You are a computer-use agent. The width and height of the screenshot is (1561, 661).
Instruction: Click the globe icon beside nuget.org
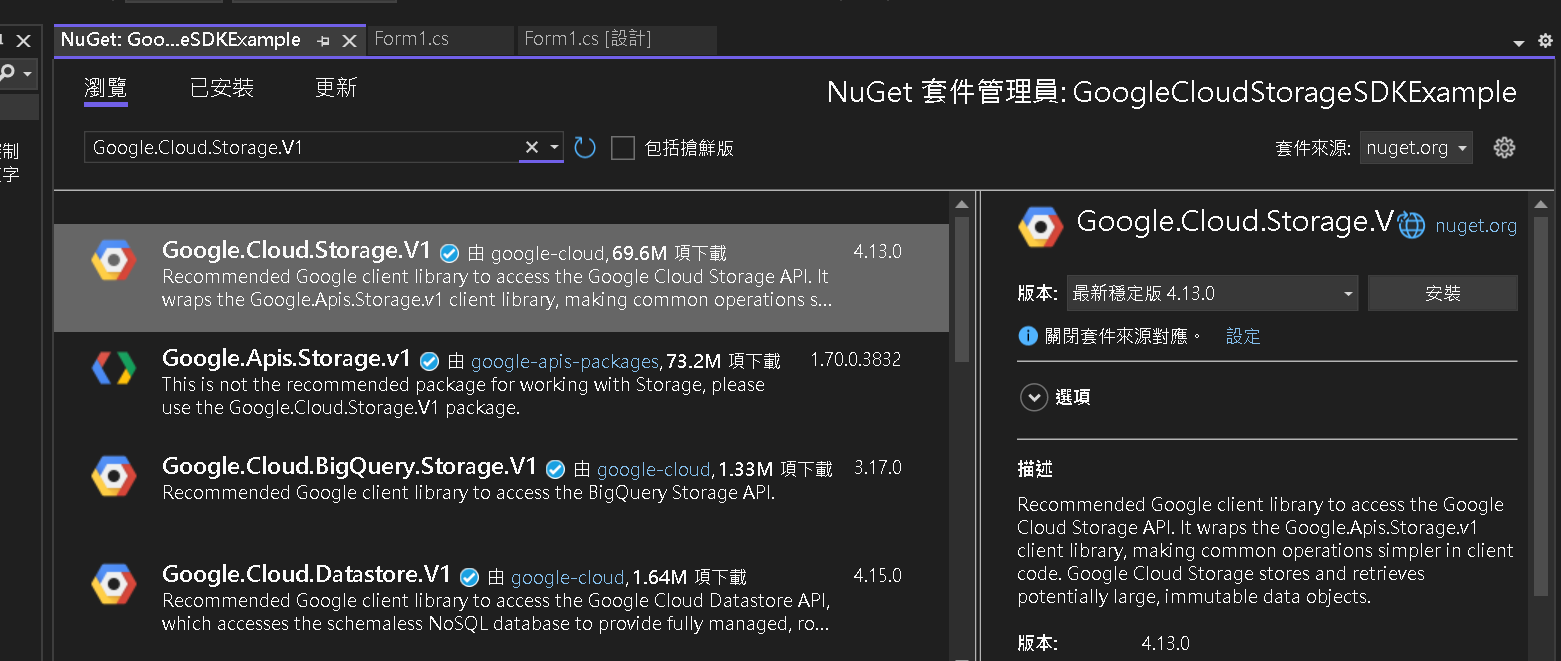click(1411, 226)
